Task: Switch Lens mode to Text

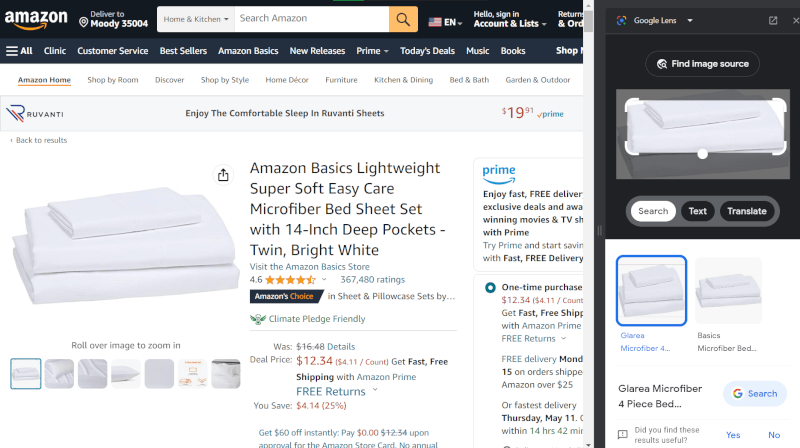Action: 698,211
